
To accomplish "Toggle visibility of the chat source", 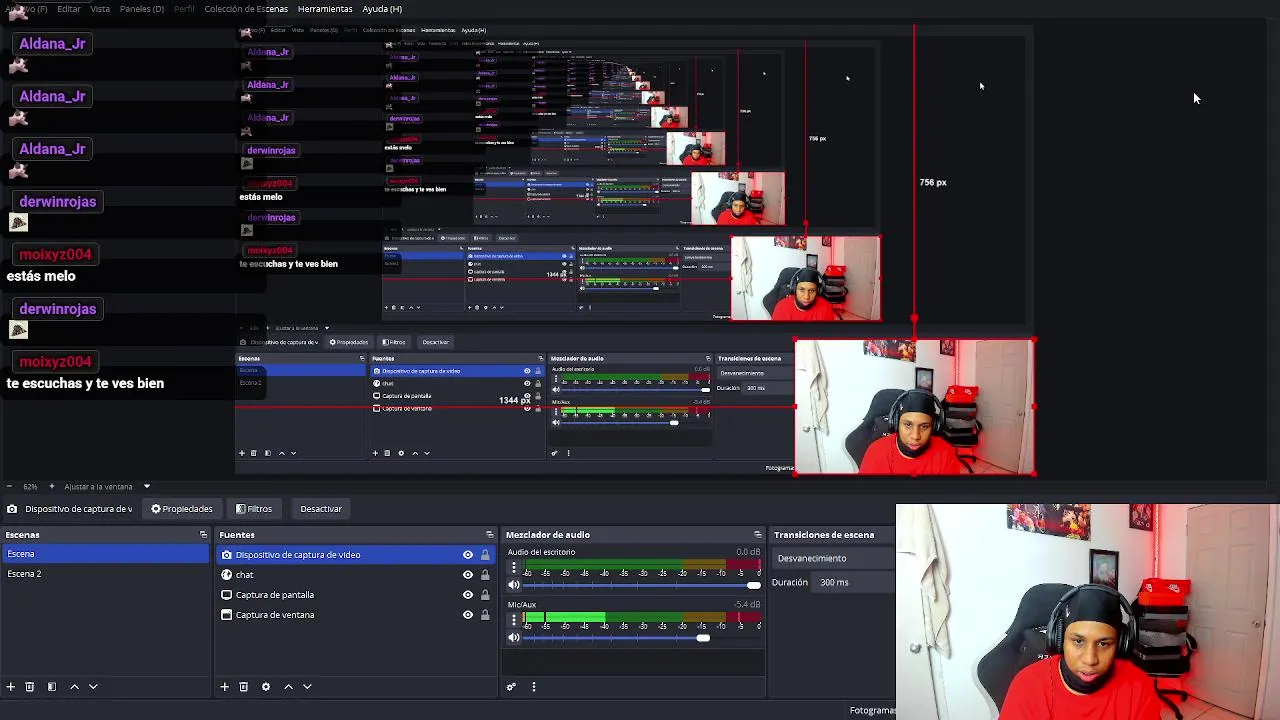I will point(467,575).
